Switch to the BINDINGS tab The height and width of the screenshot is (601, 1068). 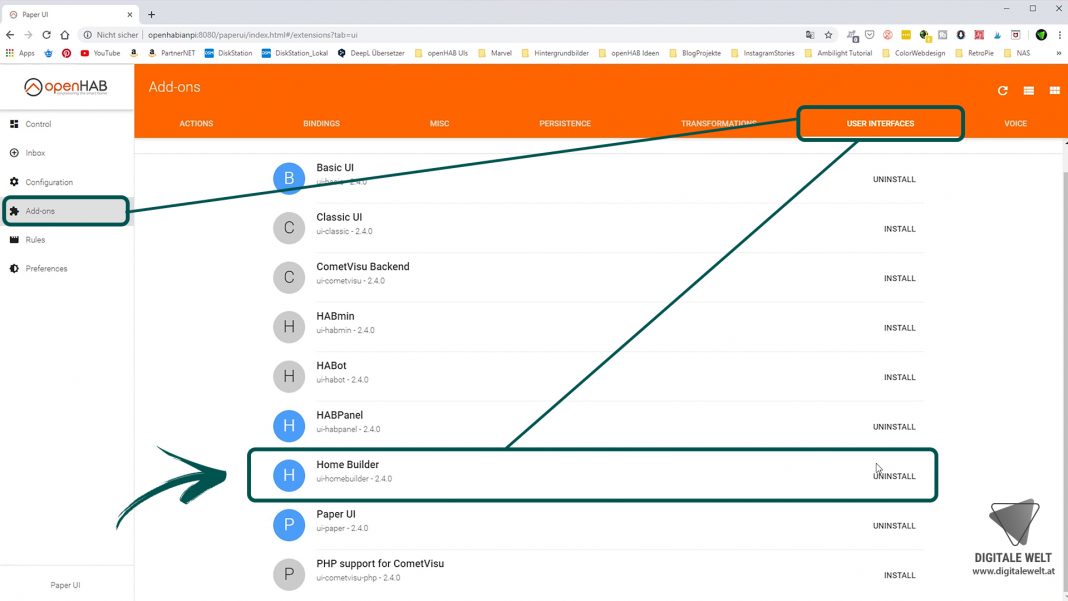tap(321, 123)
